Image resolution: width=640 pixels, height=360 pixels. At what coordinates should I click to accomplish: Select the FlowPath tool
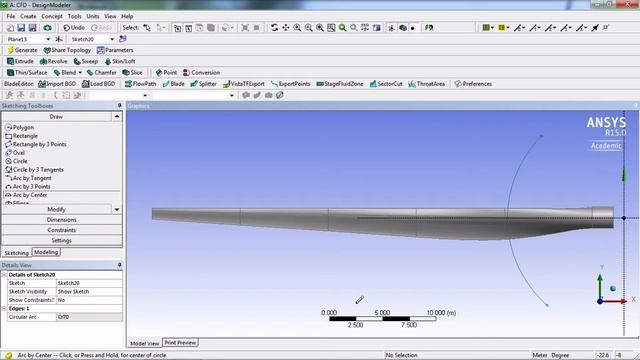pos(140,84)
